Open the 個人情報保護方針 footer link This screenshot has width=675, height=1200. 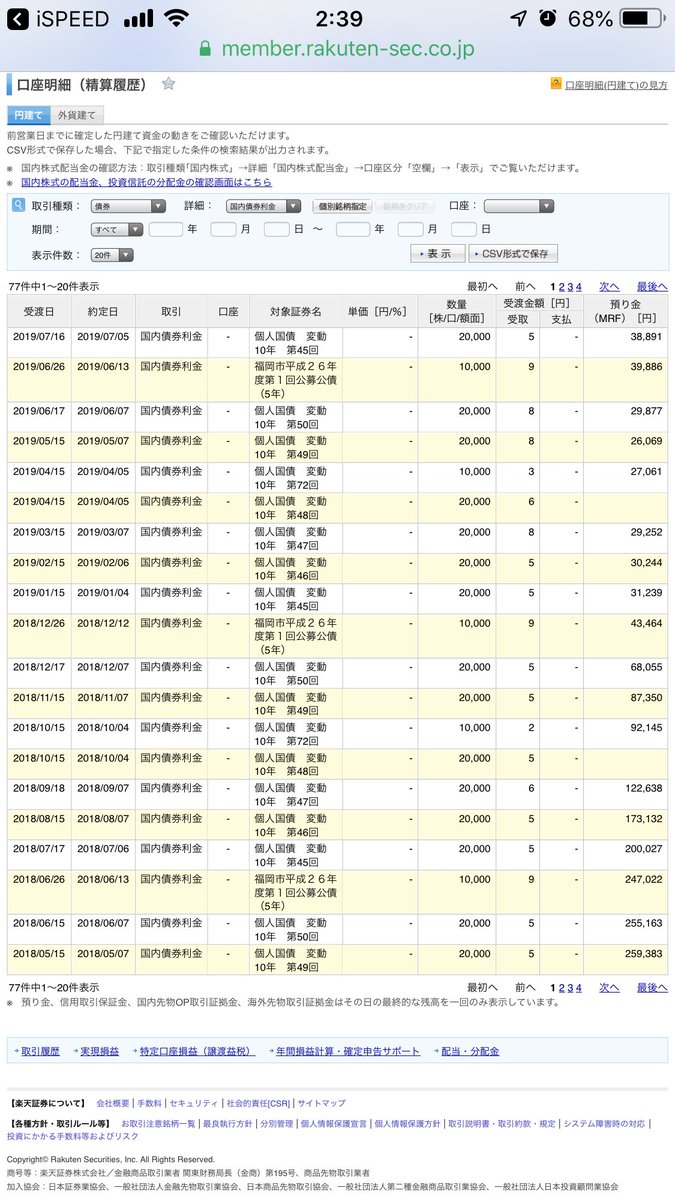click(x=407, y=1123)
